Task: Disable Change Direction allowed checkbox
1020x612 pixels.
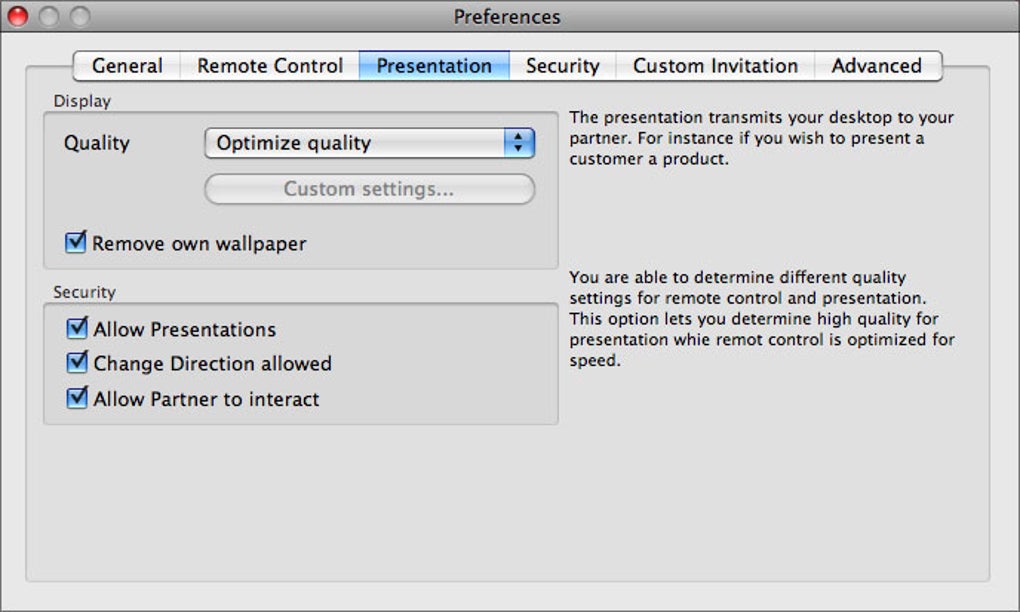Action: 77,363
